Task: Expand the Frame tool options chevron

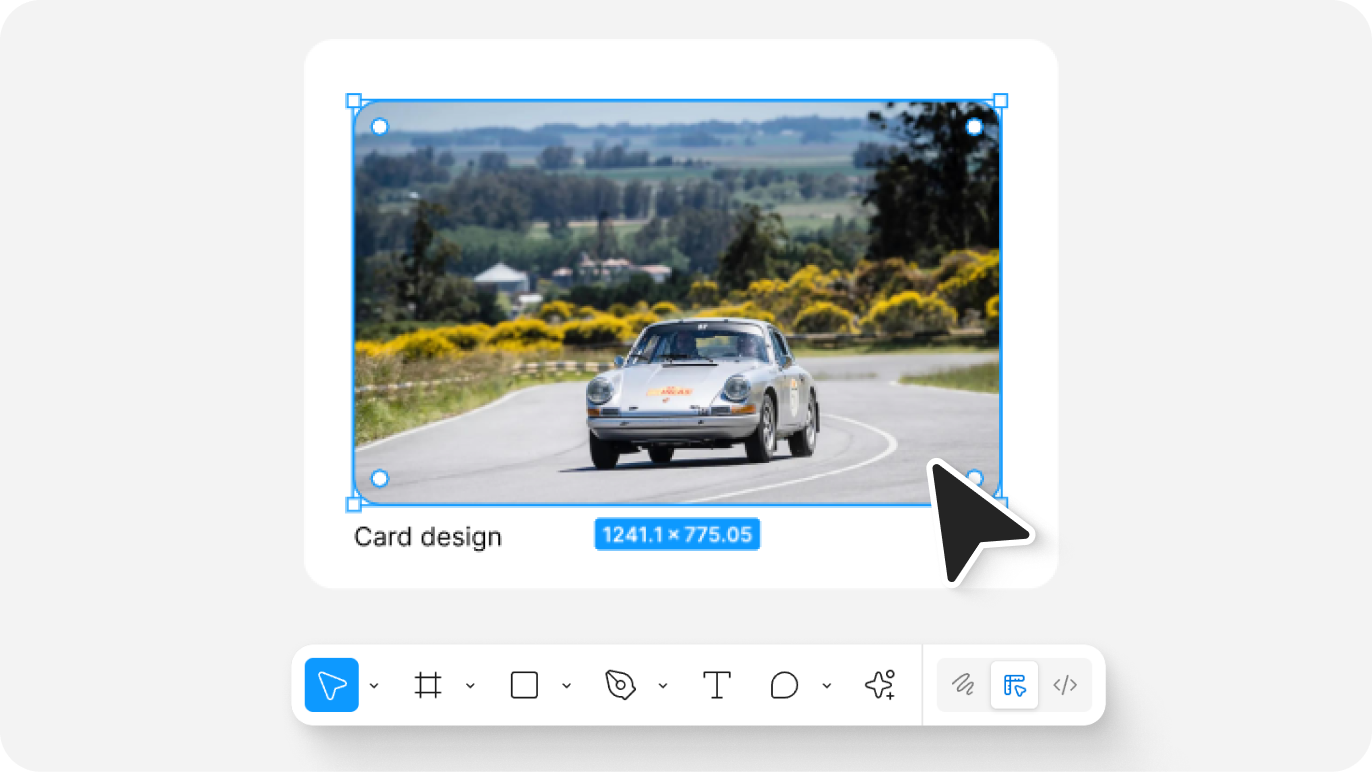Action: [470, 686]
